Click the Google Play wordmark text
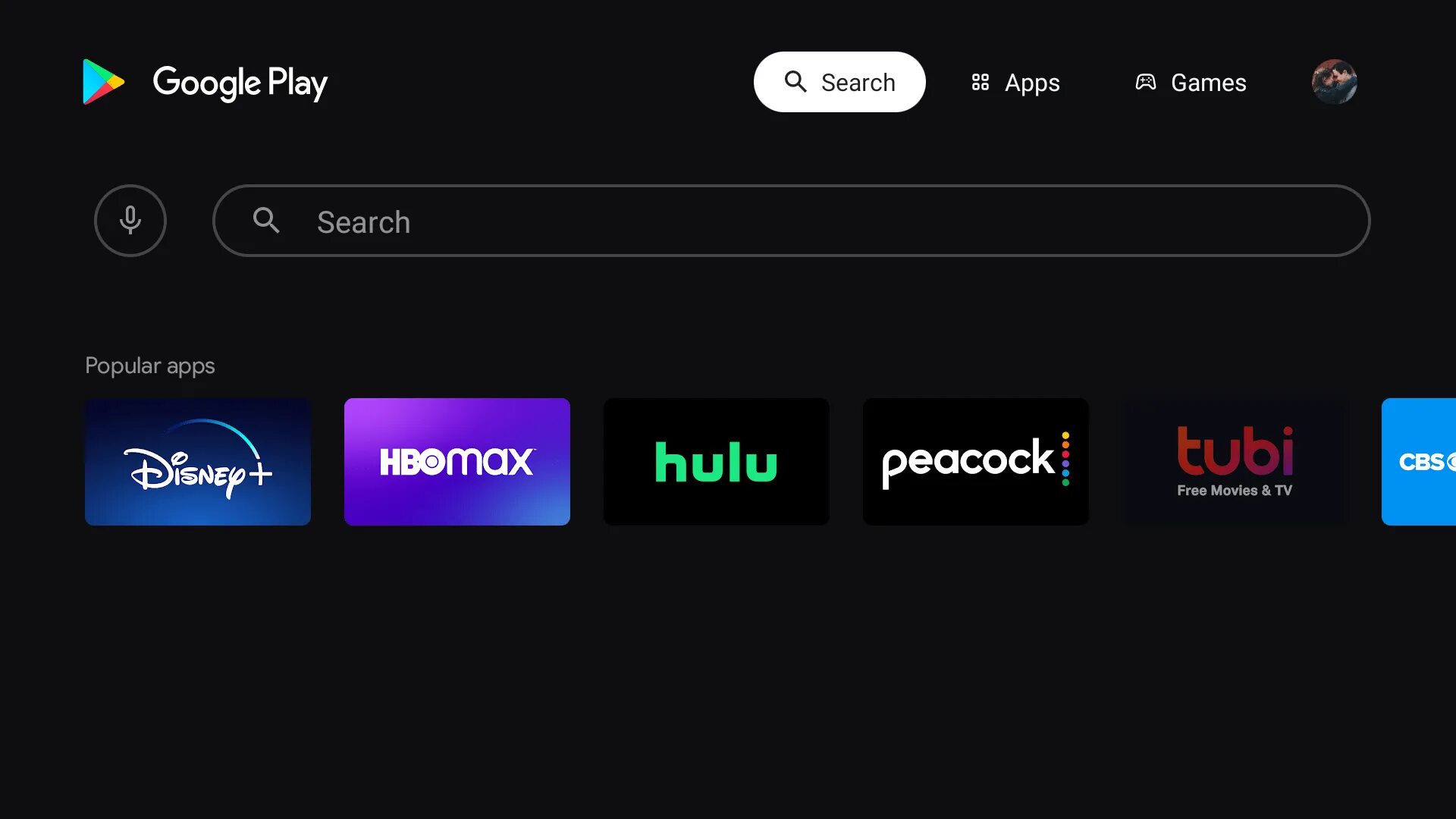The width and height of the screenshot is (1456, 819). tap(240, 83)
